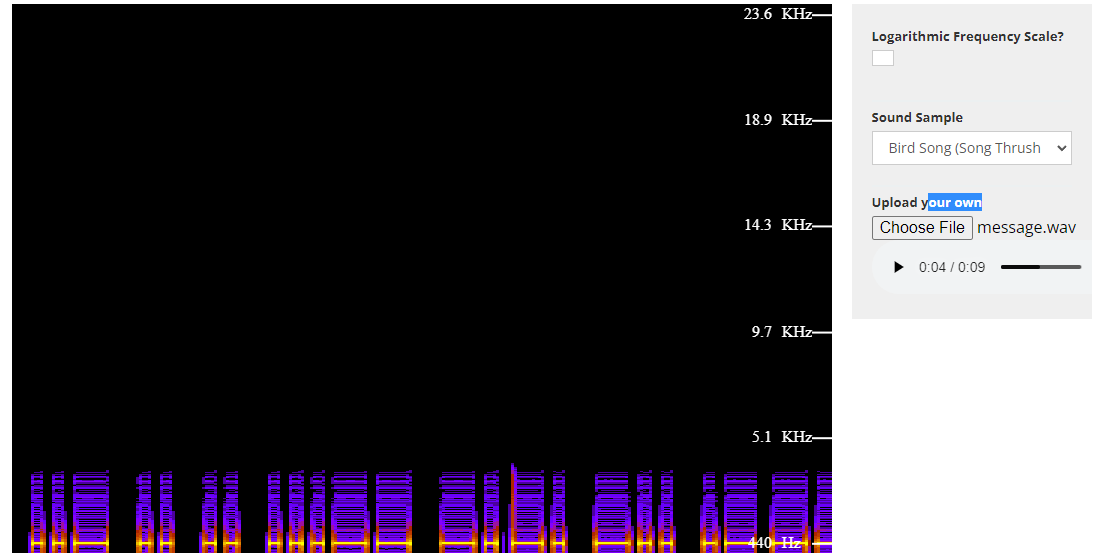Click the Logarithmic Frequency Scale label
This screenshot has width=1120, height=559.
pos(968,36)
